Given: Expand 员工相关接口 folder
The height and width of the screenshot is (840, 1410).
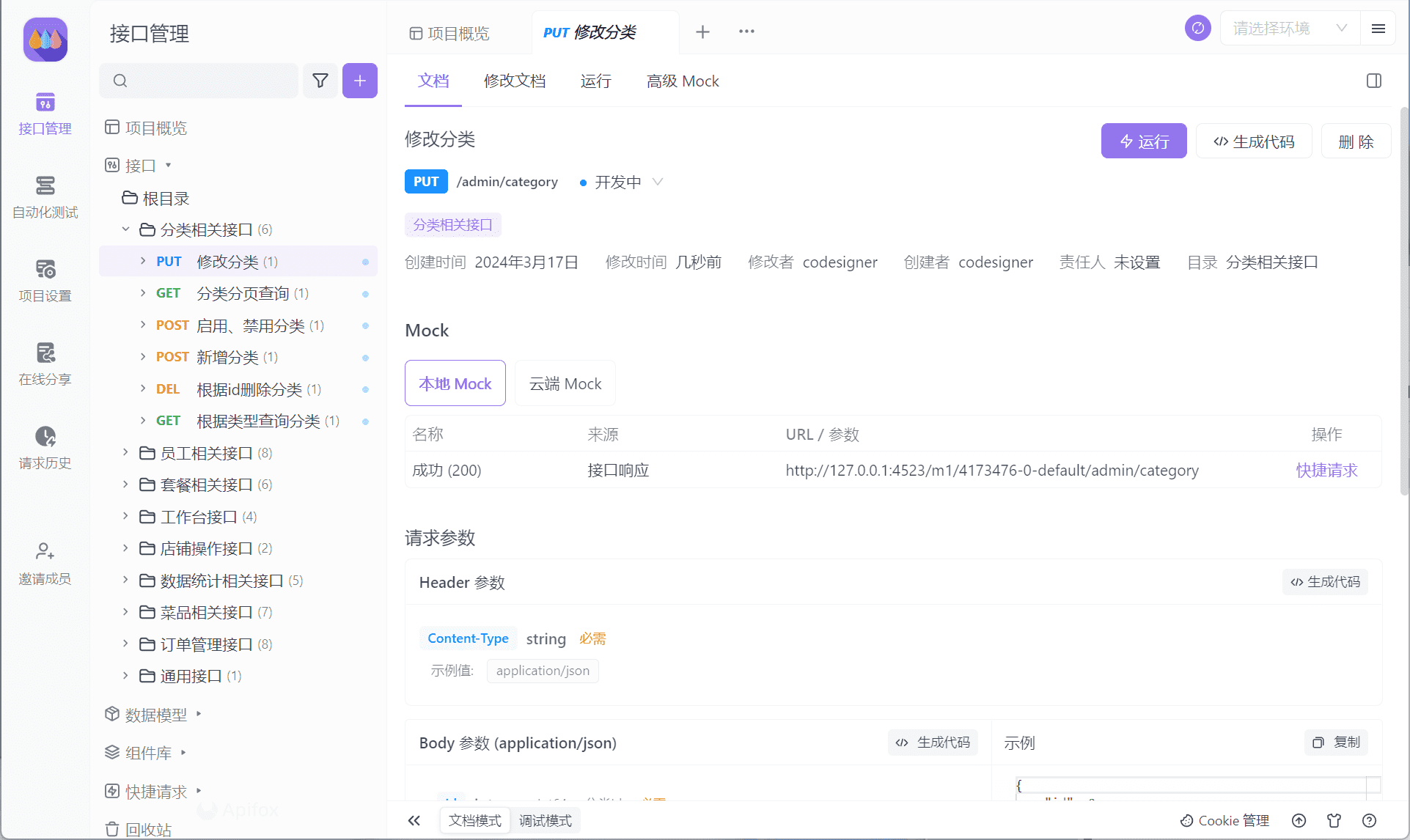Looking at the screenshot, I should [125, 453].
